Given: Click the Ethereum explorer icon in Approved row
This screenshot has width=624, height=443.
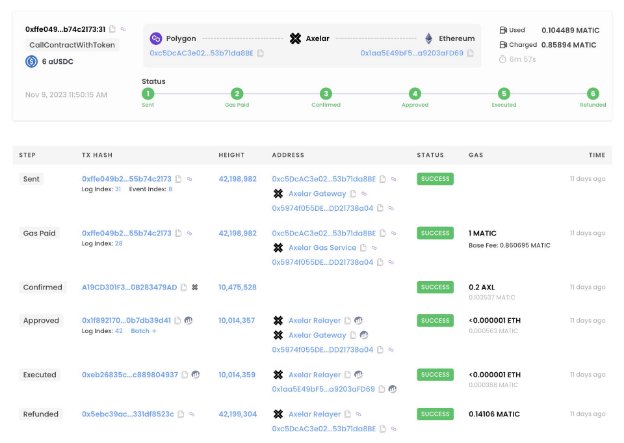Looking at the screenshot, I should pos(188,320).
